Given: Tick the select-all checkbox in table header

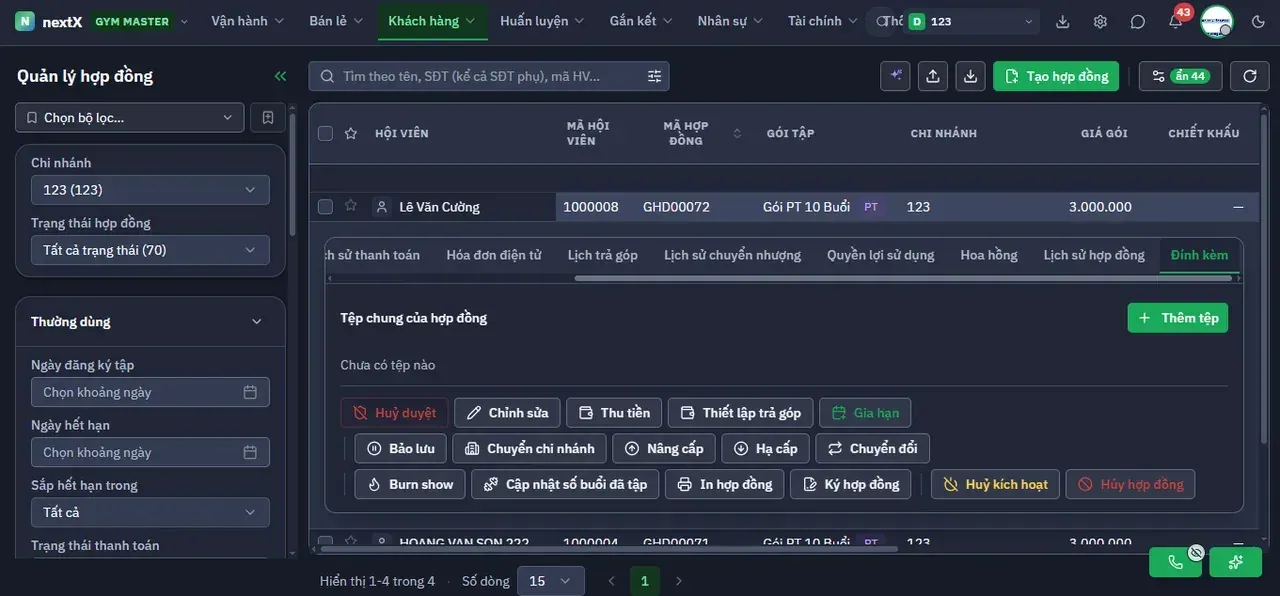Looking at the screenshot, I should click(x=325, y=133).
